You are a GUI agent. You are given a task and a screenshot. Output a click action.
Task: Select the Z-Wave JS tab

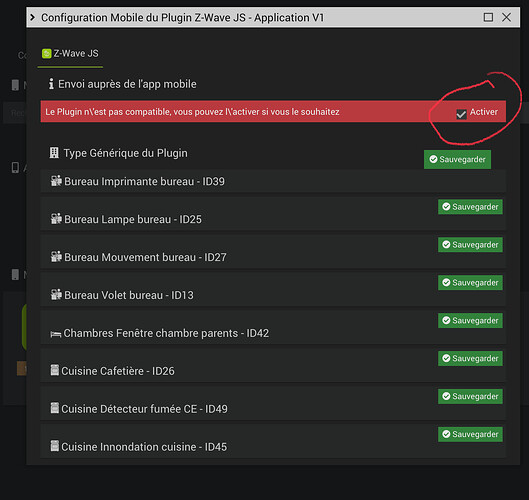click(x=70, y=54)
